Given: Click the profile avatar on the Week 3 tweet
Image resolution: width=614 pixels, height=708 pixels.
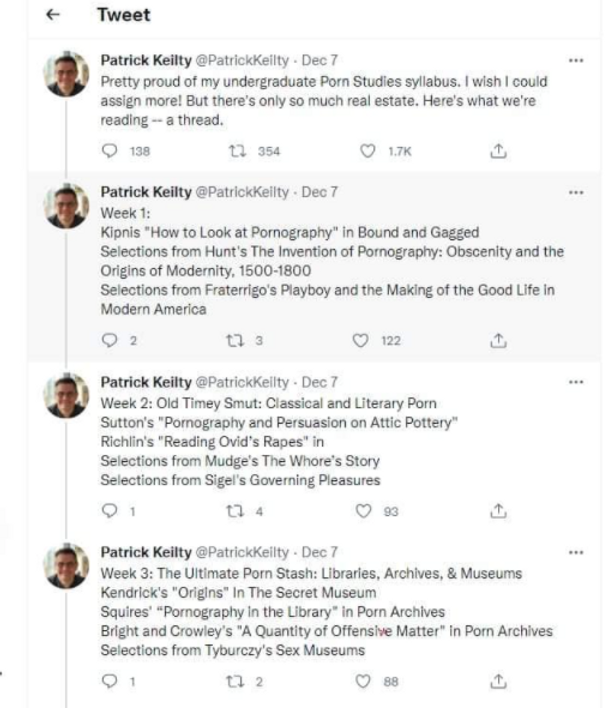Looking at the screenshot, I should pos(69,567).
